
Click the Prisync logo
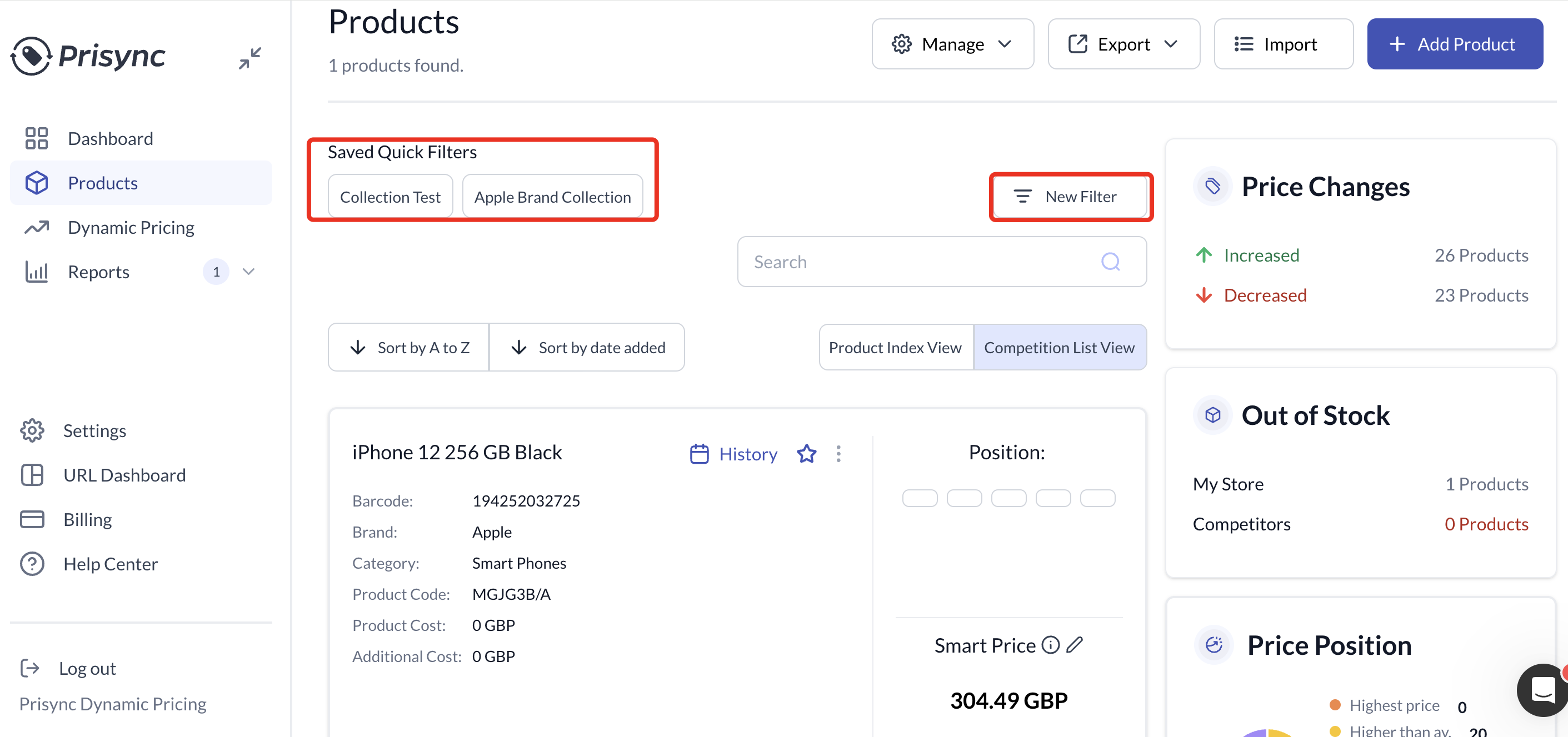click(88, 56)
